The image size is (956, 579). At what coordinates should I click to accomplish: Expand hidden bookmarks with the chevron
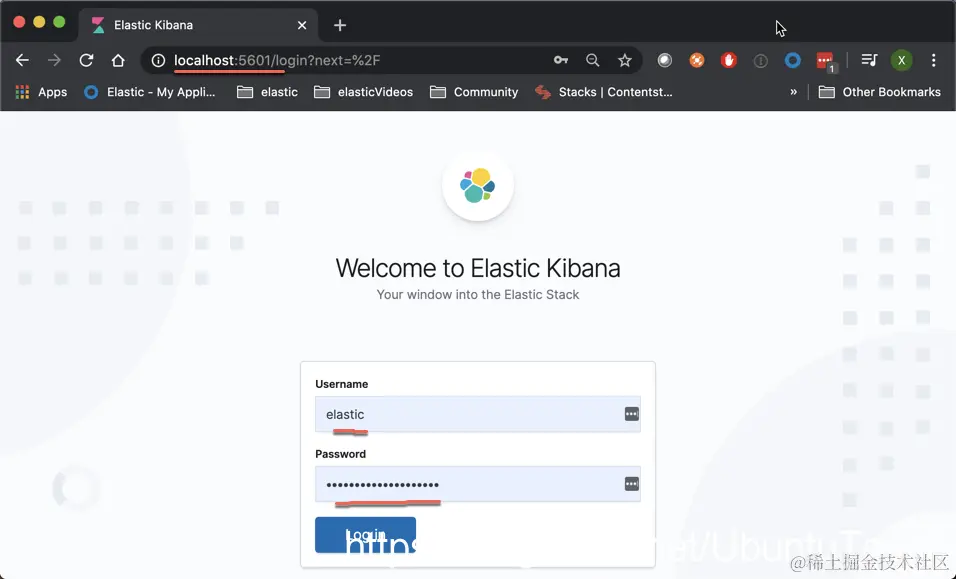coord(793,92)
